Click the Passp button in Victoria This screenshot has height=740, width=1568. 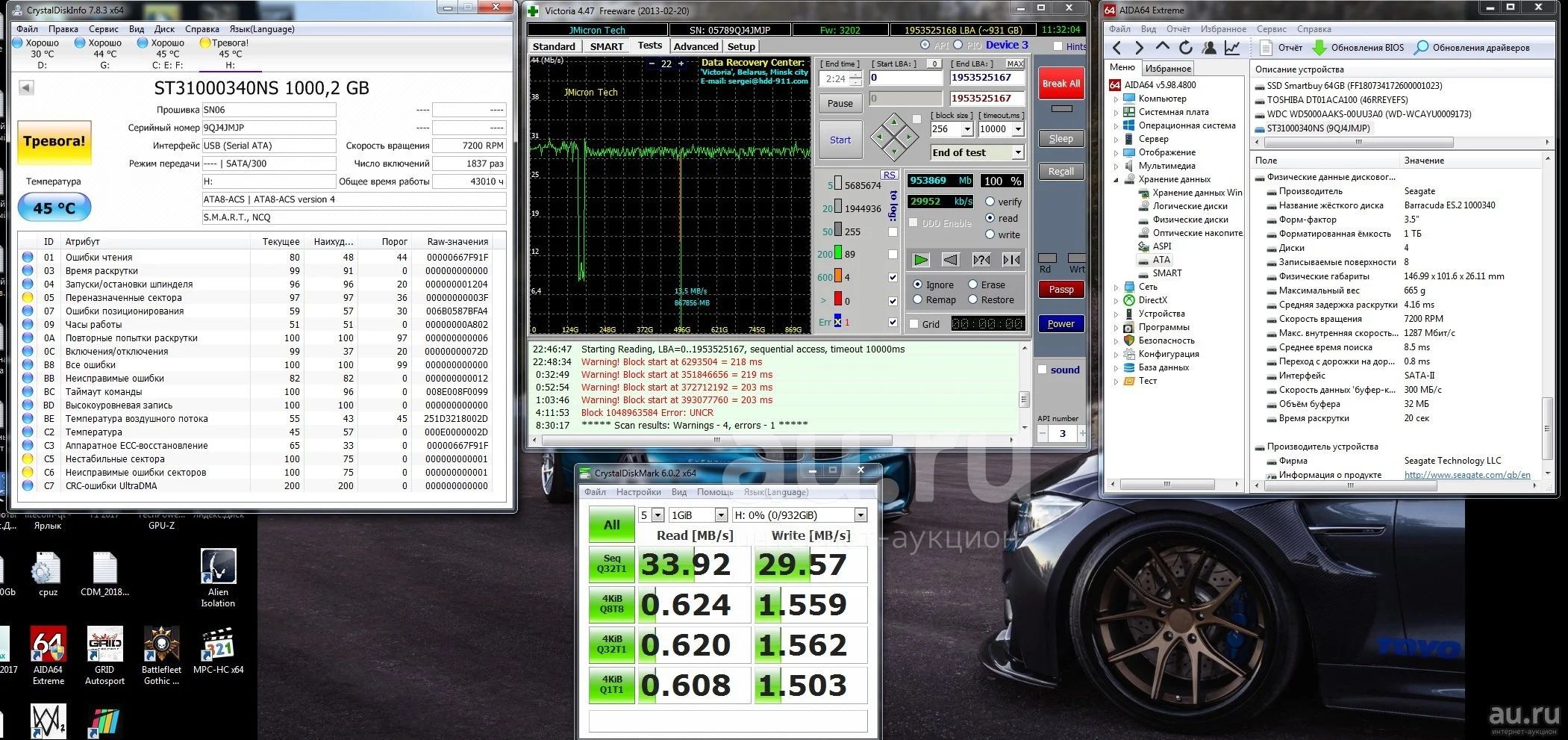(1061, 289)
